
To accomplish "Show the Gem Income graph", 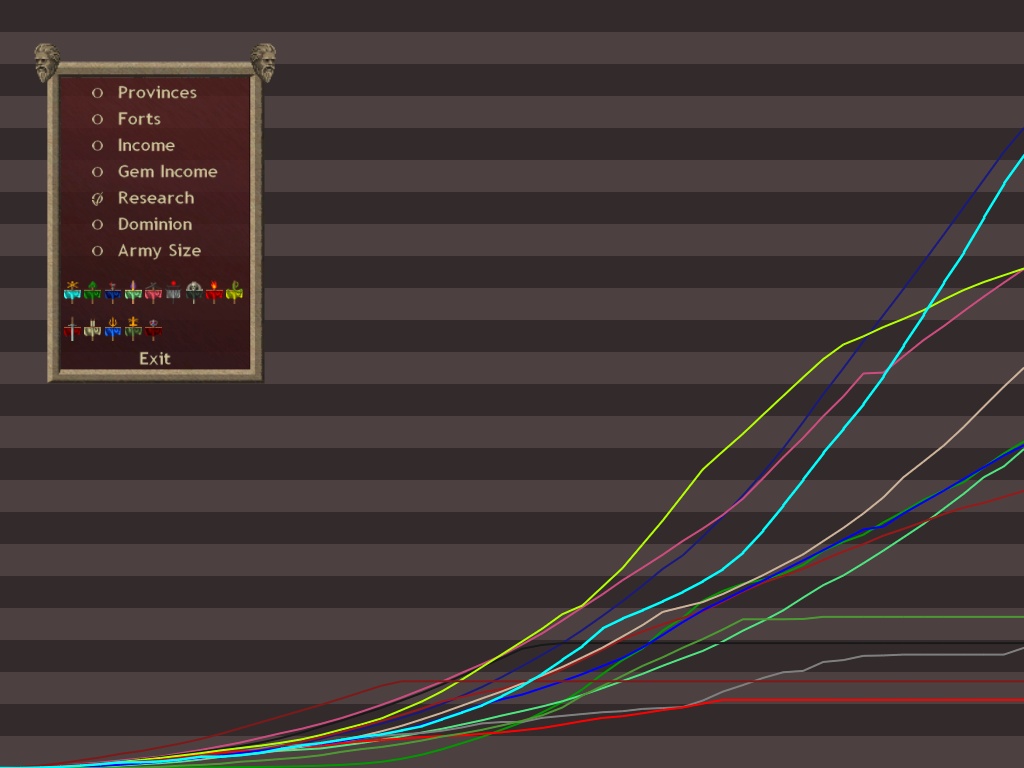I will tap(155, 172).
